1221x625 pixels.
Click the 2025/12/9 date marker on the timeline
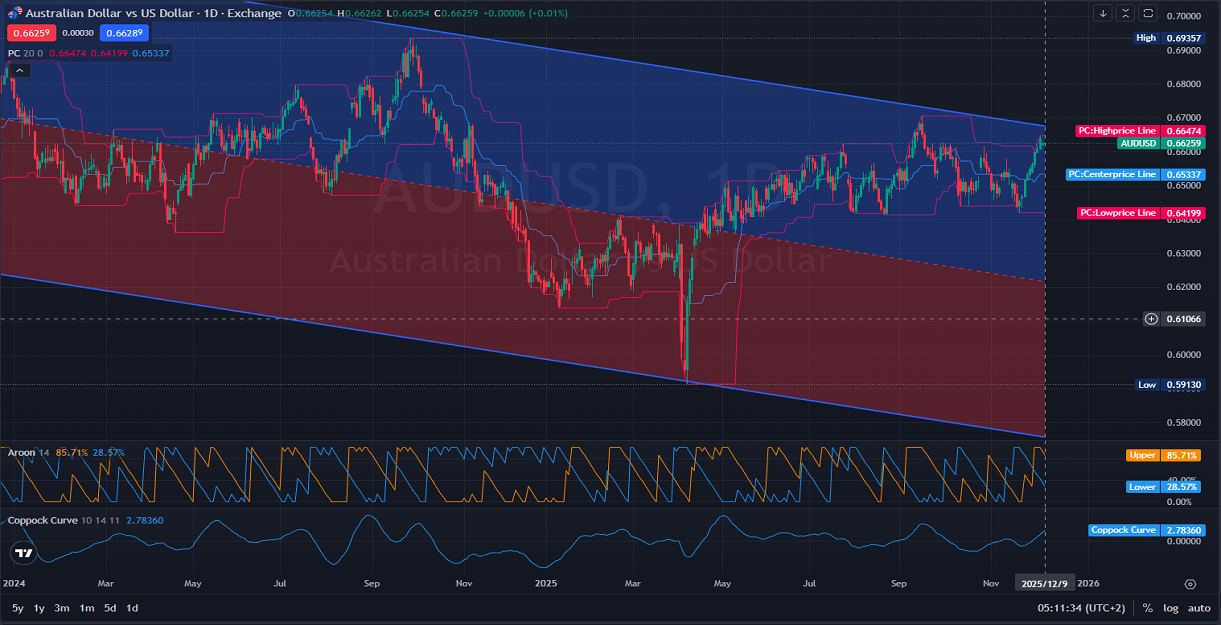coord(1046,582)
